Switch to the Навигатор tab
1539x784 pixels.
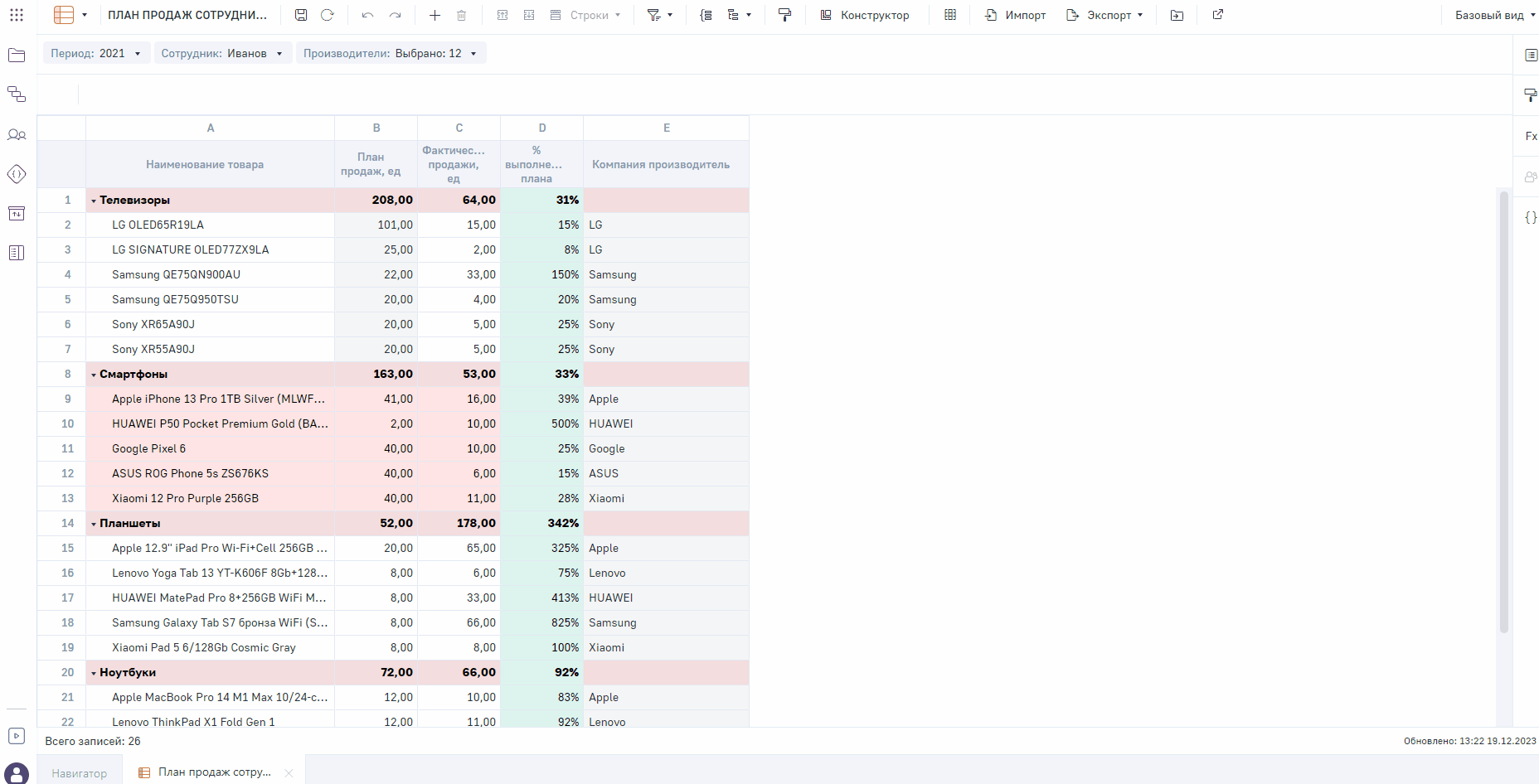(80, 772)
